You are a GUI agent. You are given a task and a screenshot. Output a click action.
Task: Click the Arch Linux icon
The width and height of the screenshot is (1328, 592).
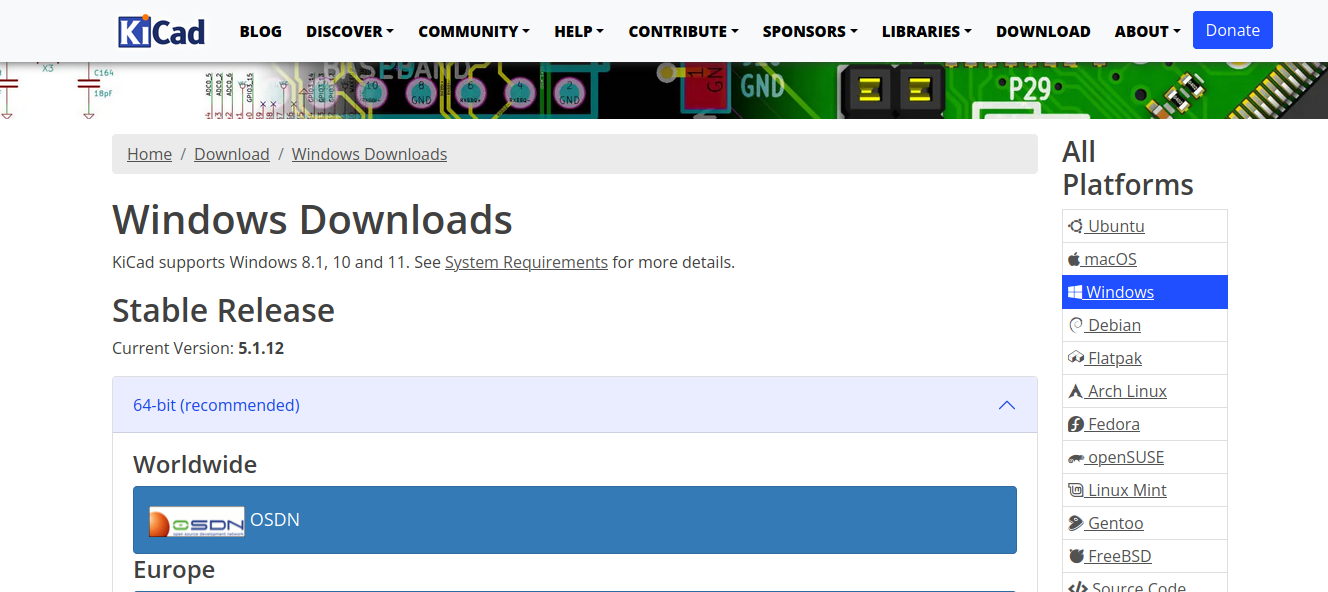pyautogui.click(x=1076, y=391)
